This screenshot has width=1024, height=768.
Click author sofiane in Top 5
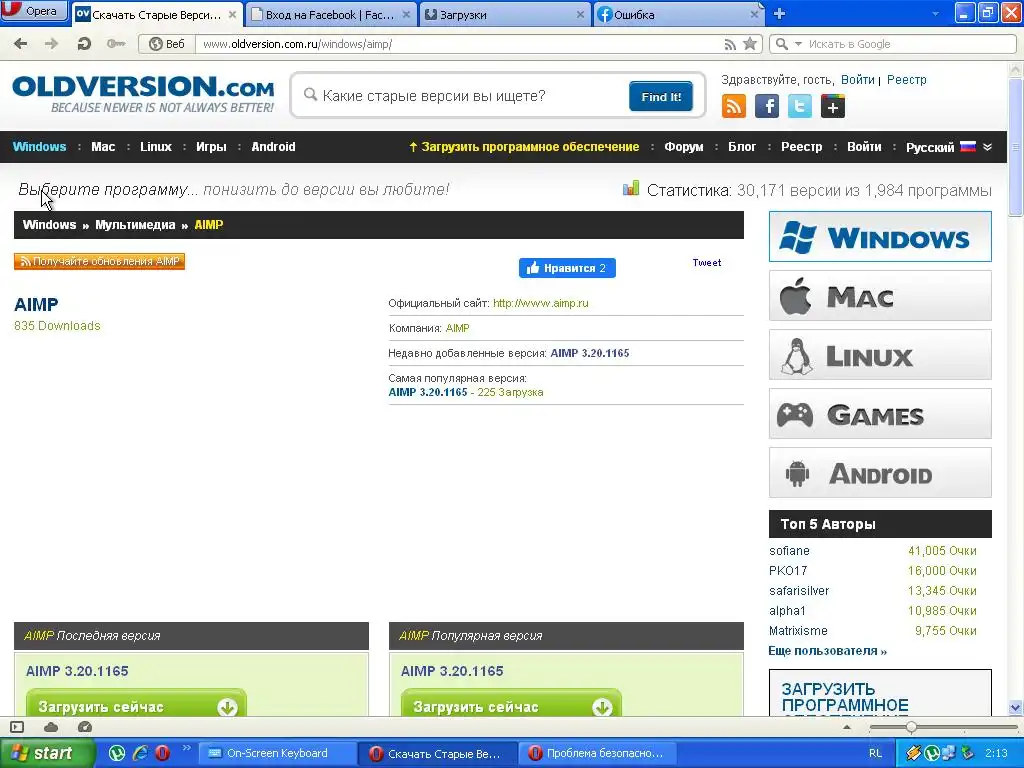point(789,551)
